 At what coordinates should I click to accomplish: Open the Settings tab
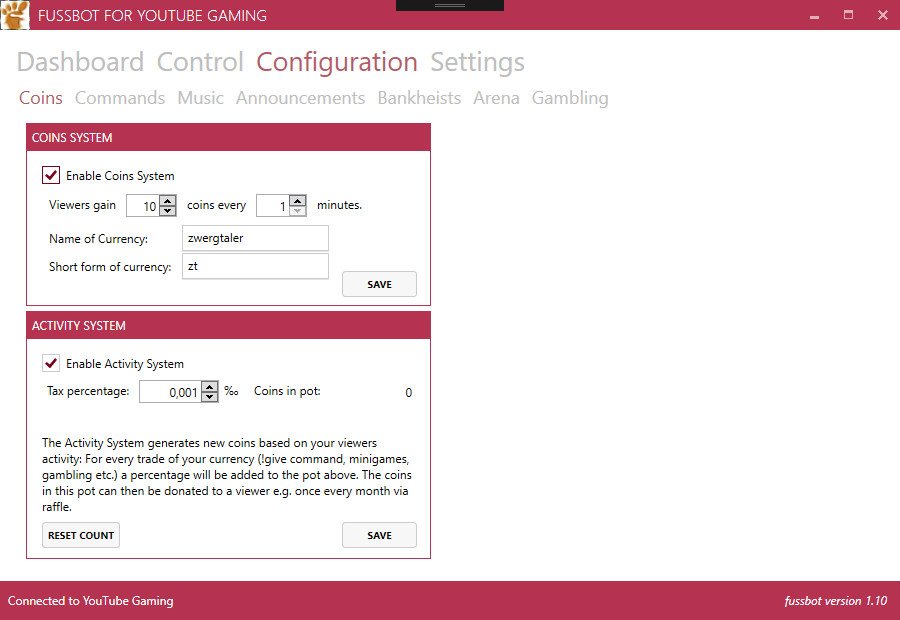[478, 62]
